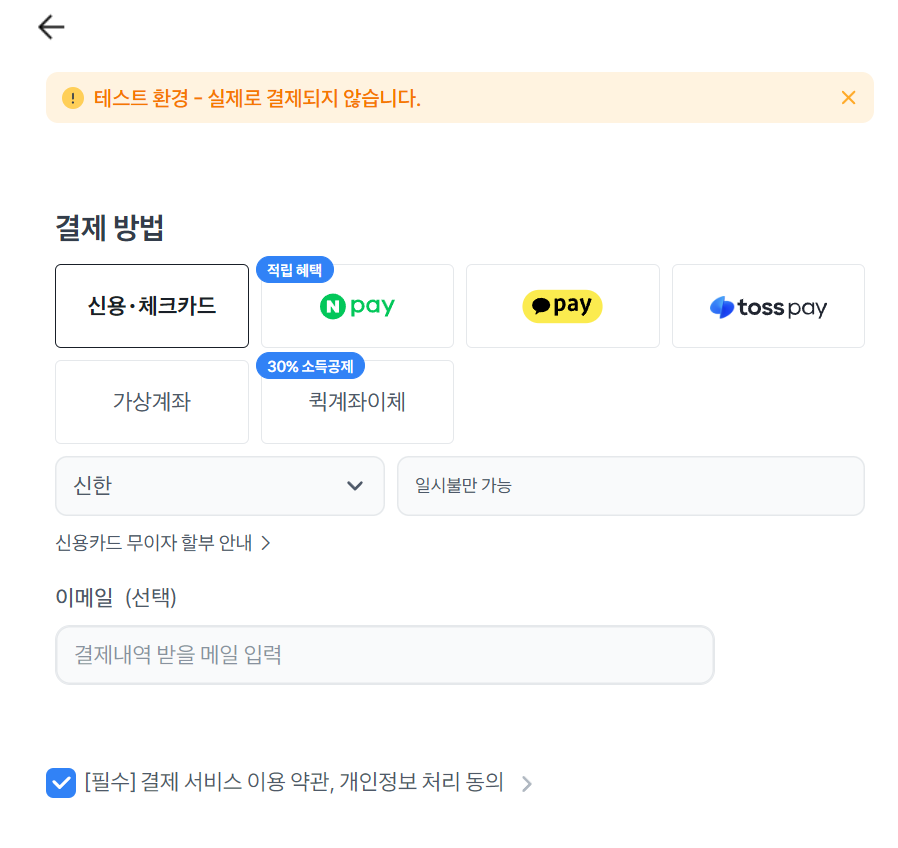Uncheck the 필수 결제 서비스 약관 checkbox
The image size is (898, 848).
(61, 782)
